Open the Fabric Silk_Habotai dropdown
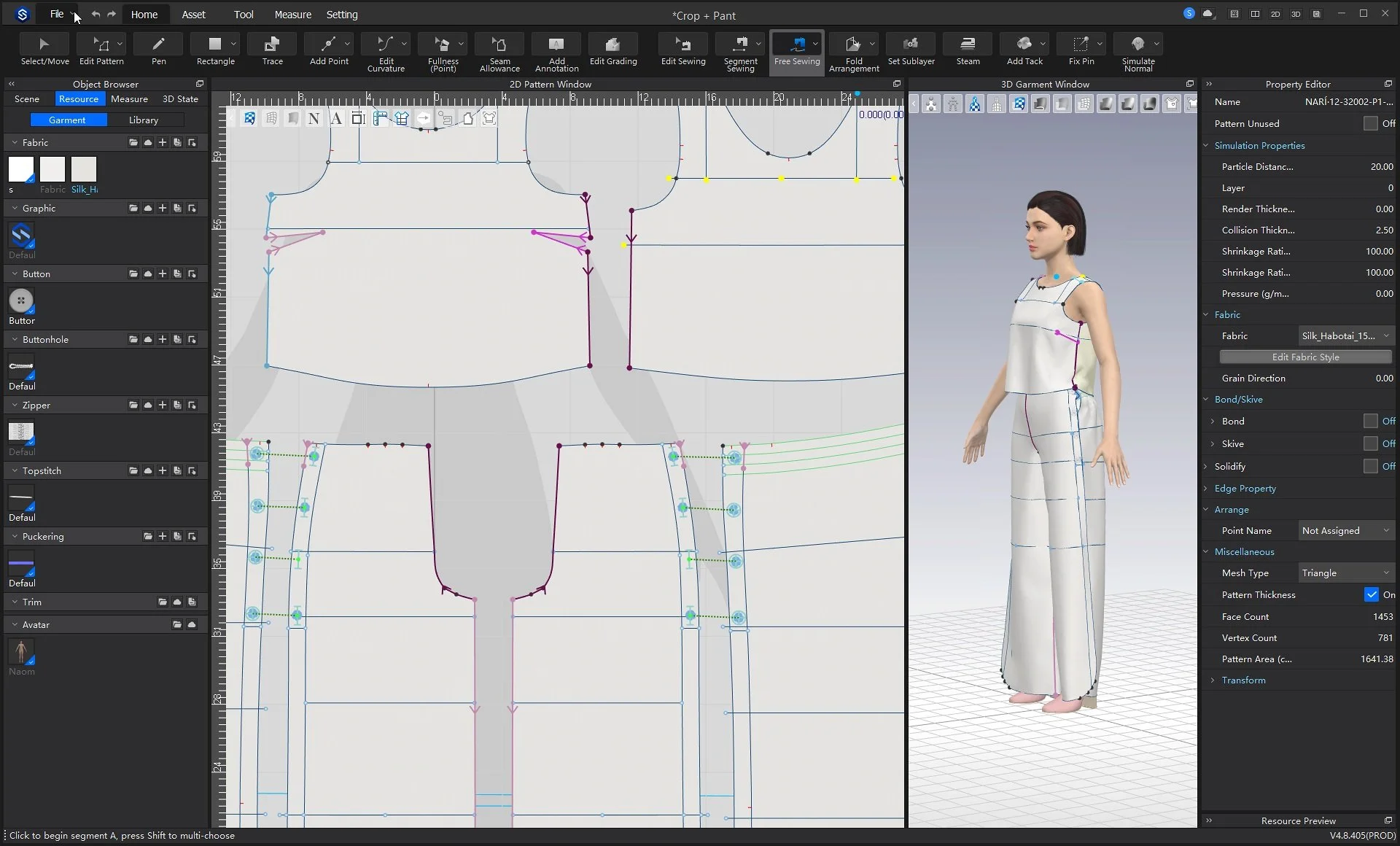The width and height of the screenshot is (1400, 846). pos(1345,336)
